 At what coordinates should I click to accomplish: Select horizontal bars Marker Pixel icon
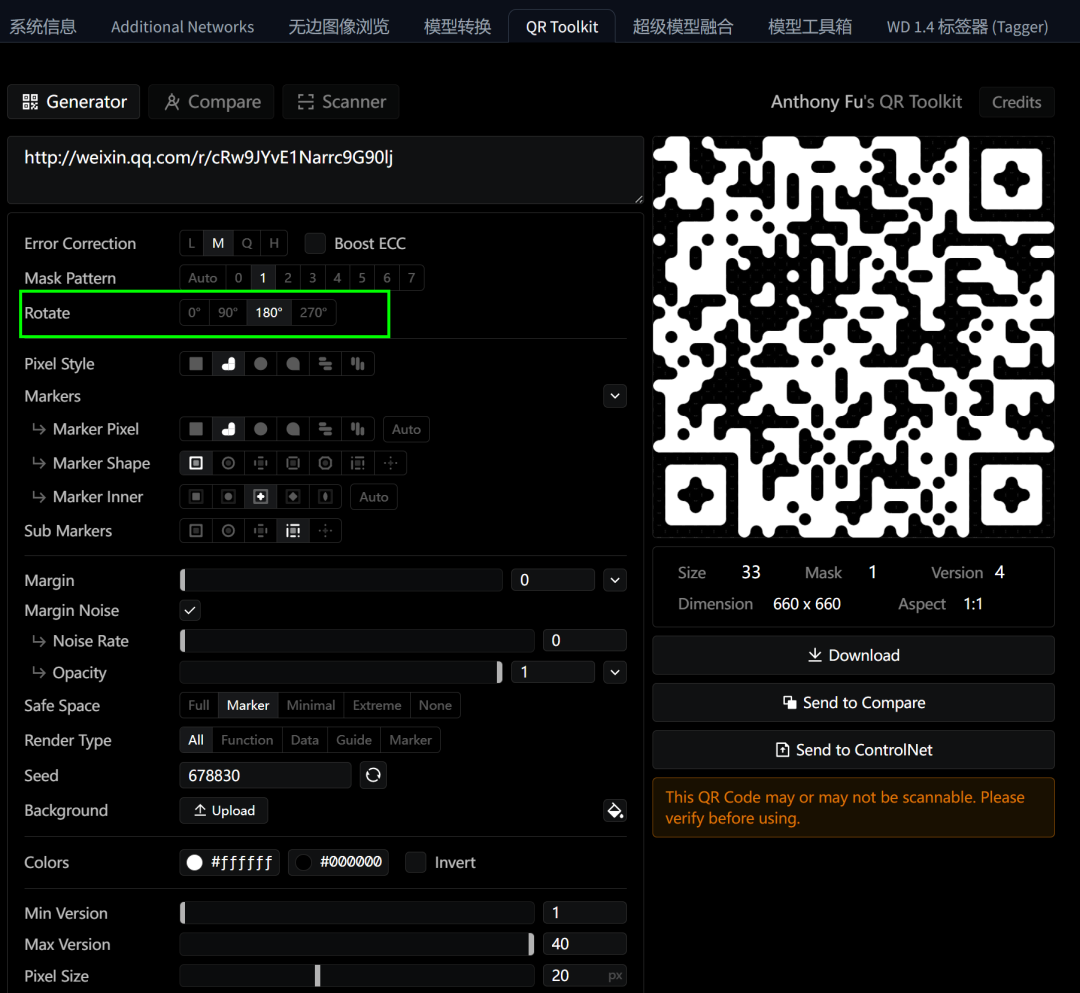click(325, 429)
